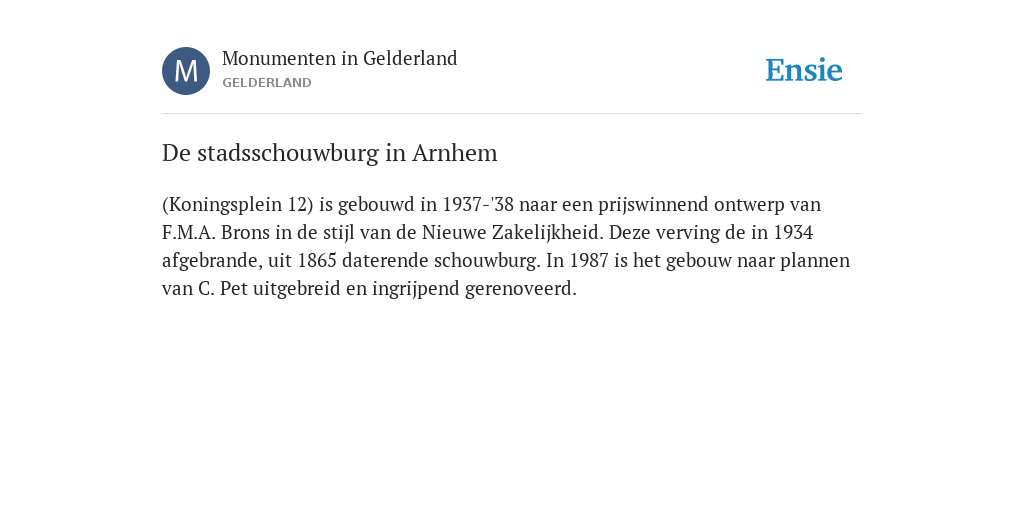This screenshot has width=1024, height=512.
Task: Click the last word gerenoveerd
Action: 520,289
